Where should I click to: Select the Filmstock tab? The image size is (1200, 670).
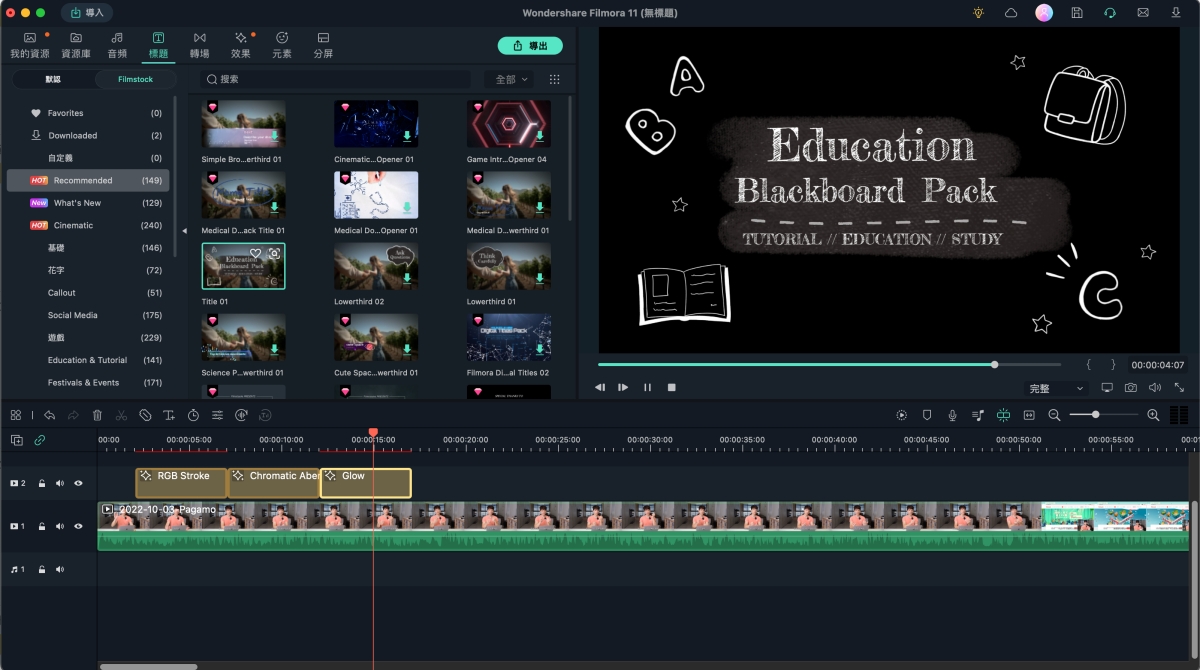[135, 79]
